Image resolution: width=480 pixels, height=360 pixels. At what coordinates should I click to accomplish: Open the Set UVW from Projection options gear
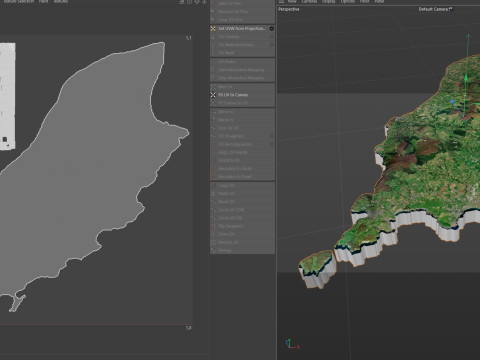(272, 29)
